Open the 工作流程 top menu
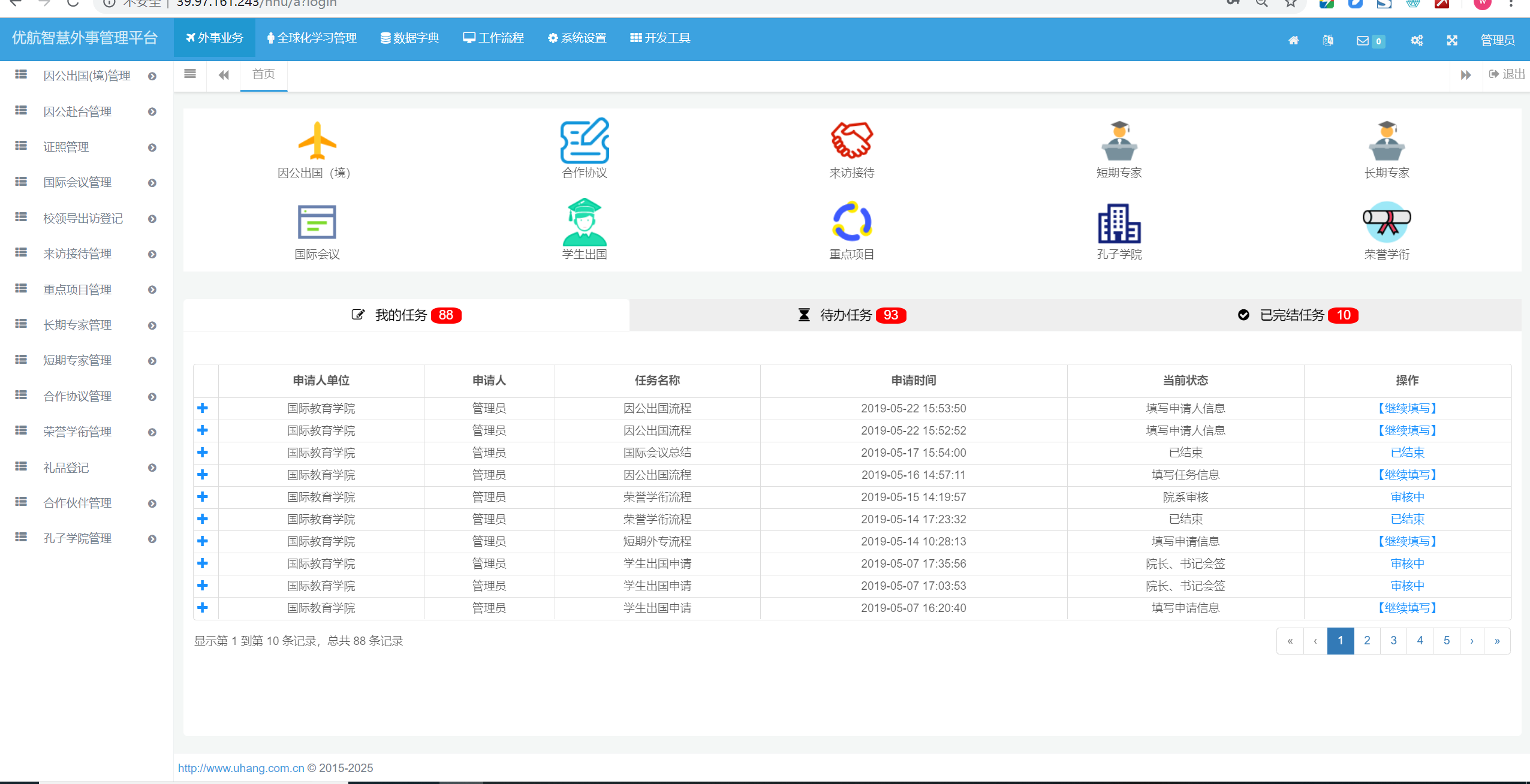The image size is (1530, 784). tap(493, 38)
